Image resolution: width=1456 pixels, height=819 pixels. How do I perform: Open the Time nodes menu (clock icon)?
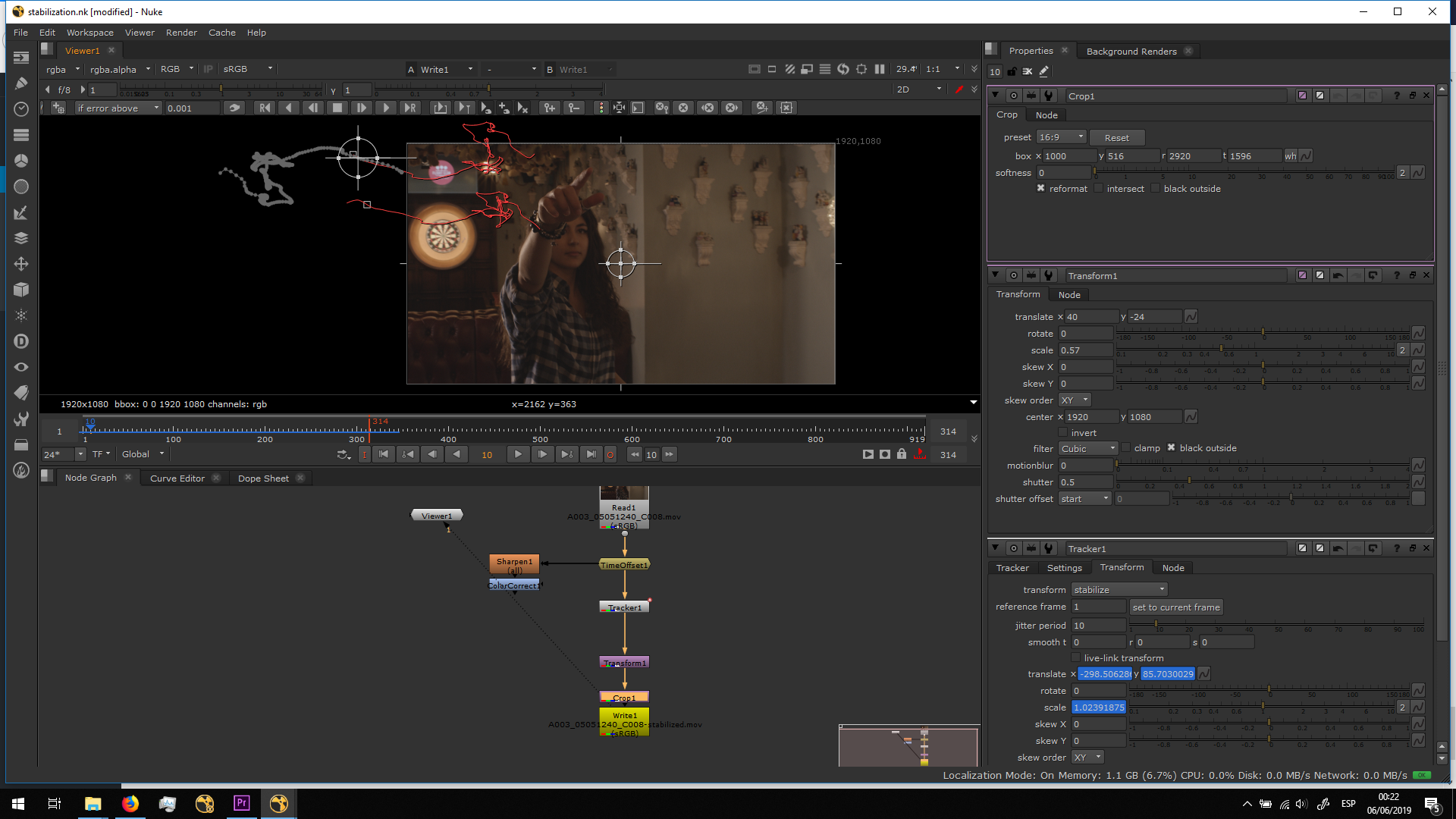(21, 109)
